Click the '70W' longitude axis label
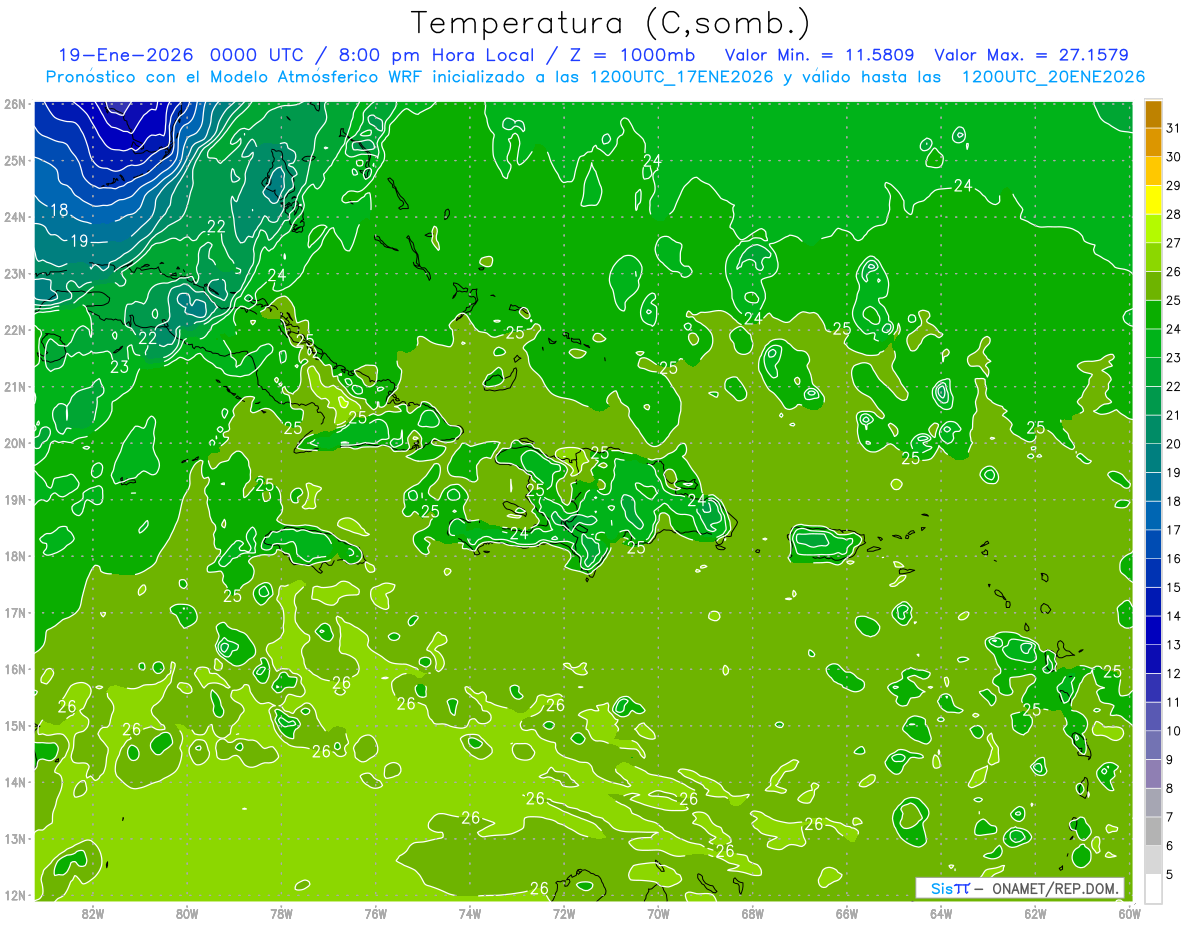Screen dimensions: 1200x927 658,913
